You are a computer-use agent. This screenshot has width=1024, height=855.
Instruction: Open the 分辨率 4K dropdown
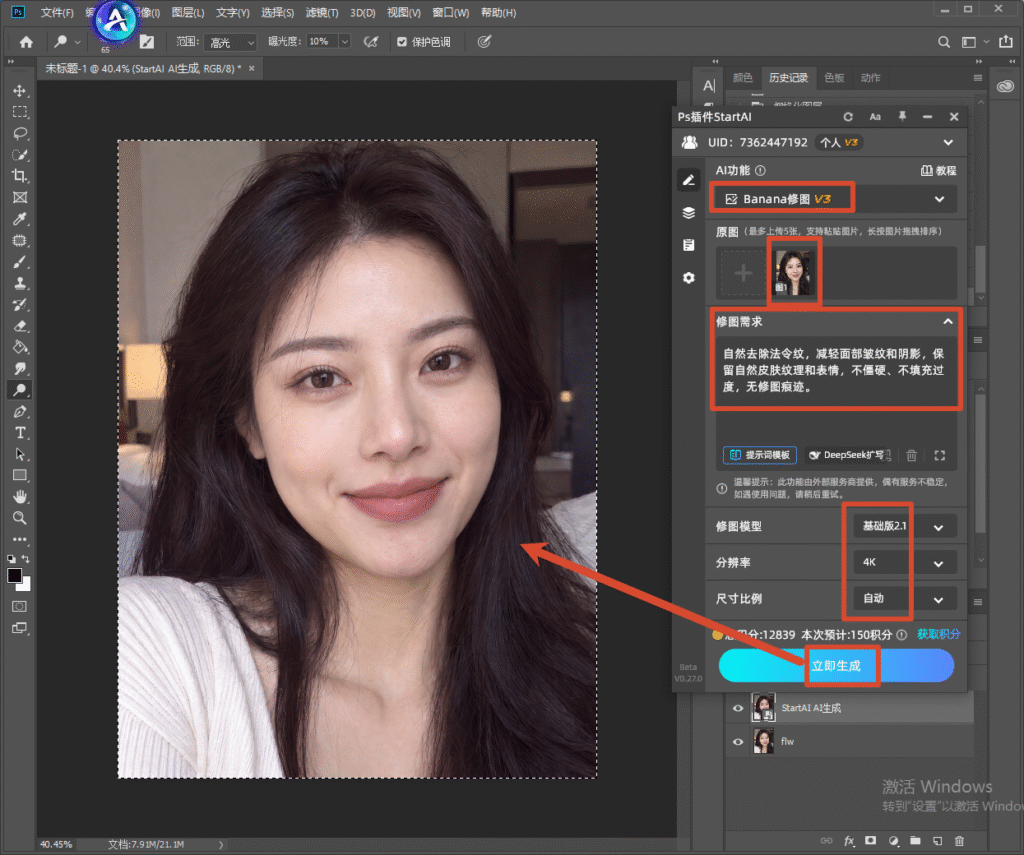point(905,562)
